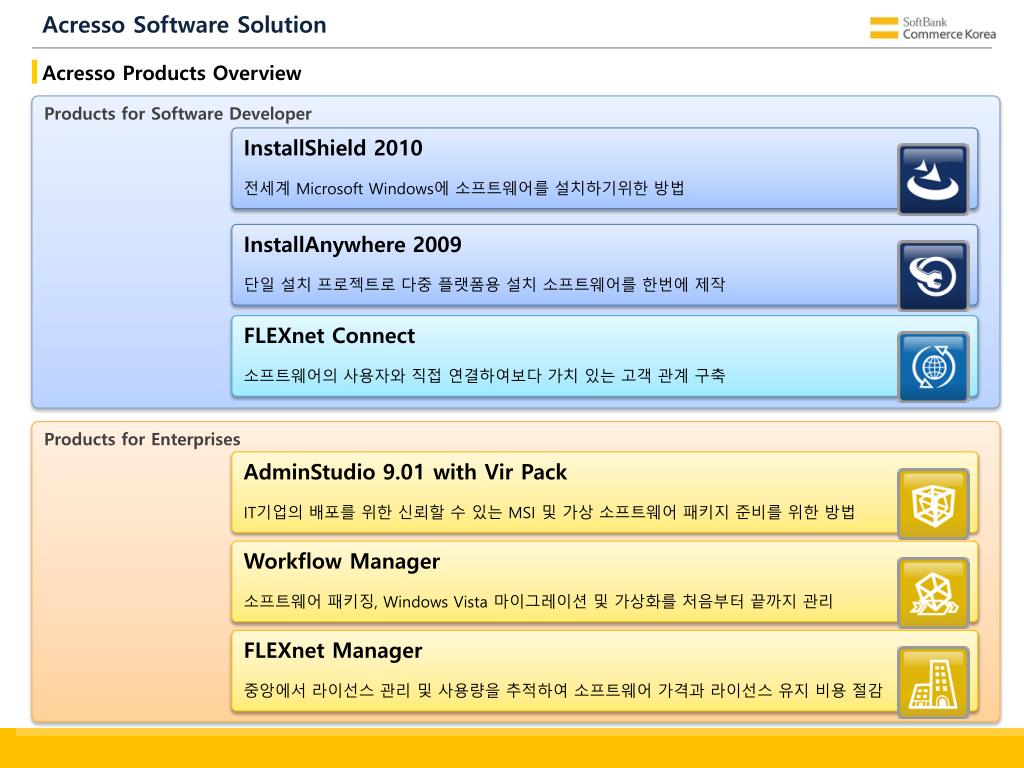
Task: Select the Workflow Manager heading
Action: (x=342, y=562)
